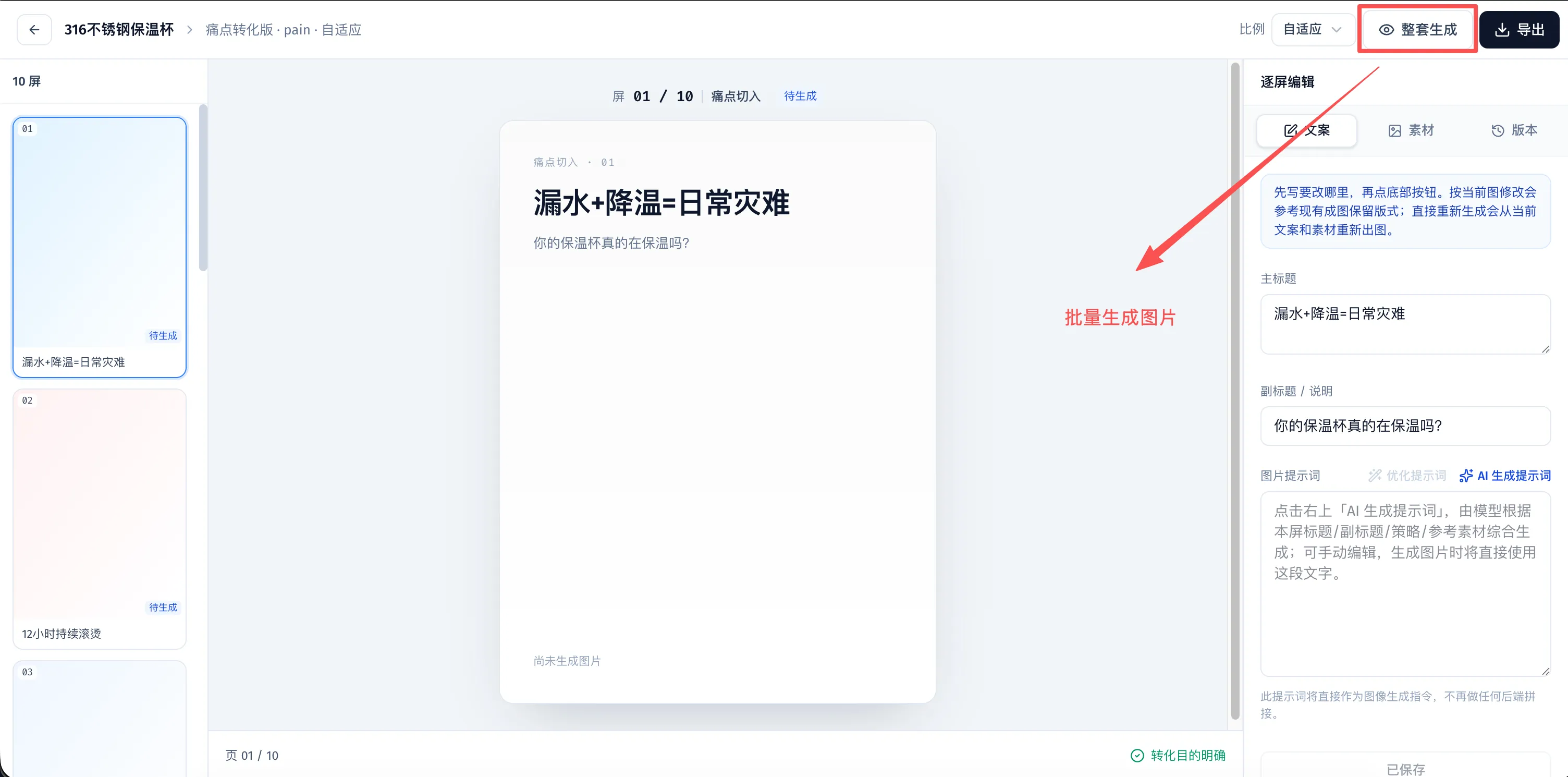Image resolution: width=1568 pixels, height=777 pixels.
Task: Click the magic wand 优化提示词 icon
Action: (x=1375, y=476)
